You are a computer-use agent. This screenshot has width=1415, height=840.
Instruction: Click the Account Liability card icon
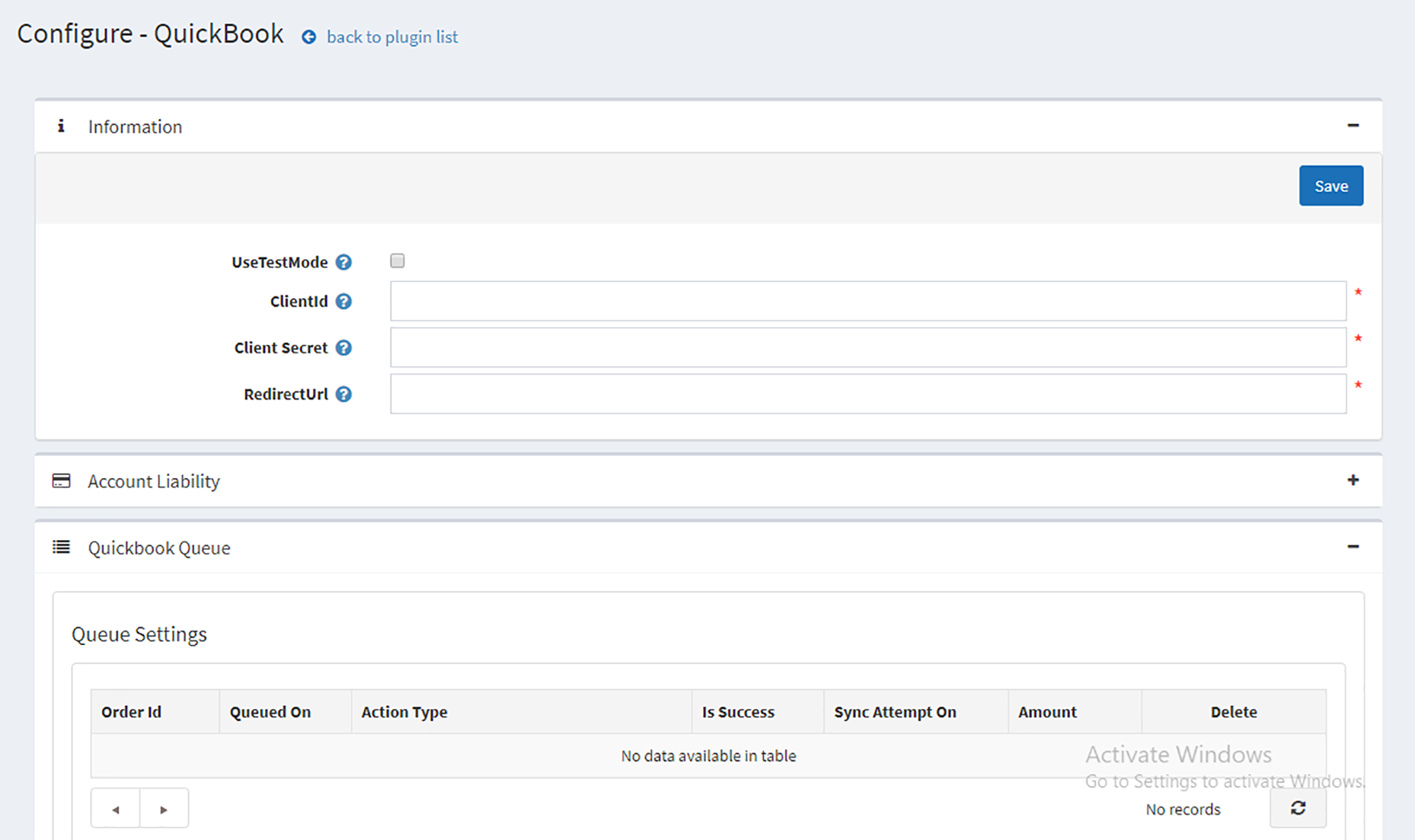[x=61, y=481]
